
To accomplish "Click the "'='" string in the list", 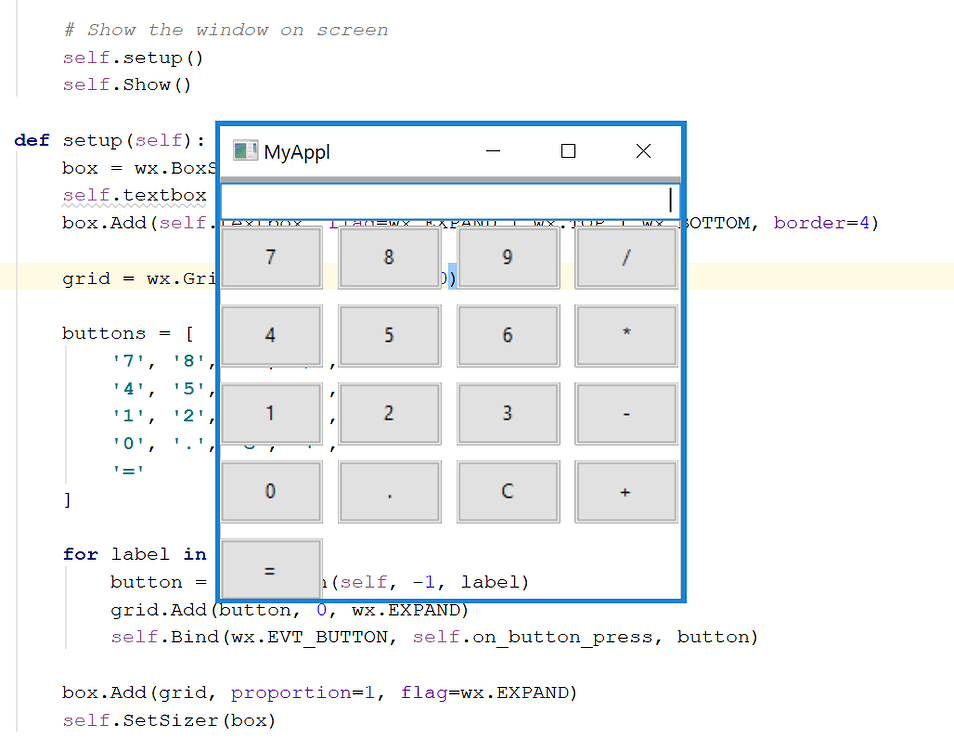I will pyautogui.click(x=128, y=471).
